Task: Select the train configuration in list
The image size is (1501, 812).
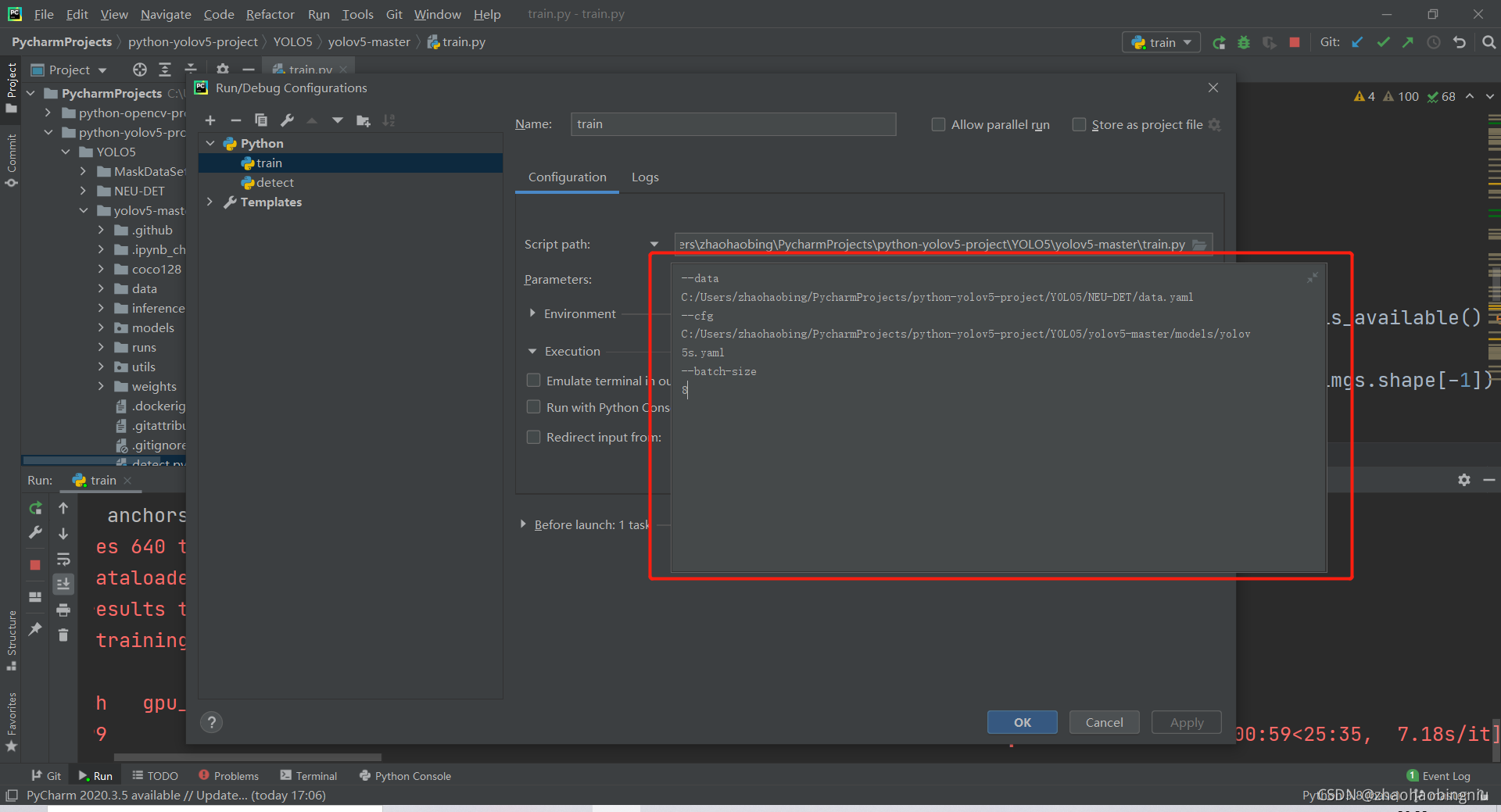Action: pyautogui.click(x=350, y=163)
